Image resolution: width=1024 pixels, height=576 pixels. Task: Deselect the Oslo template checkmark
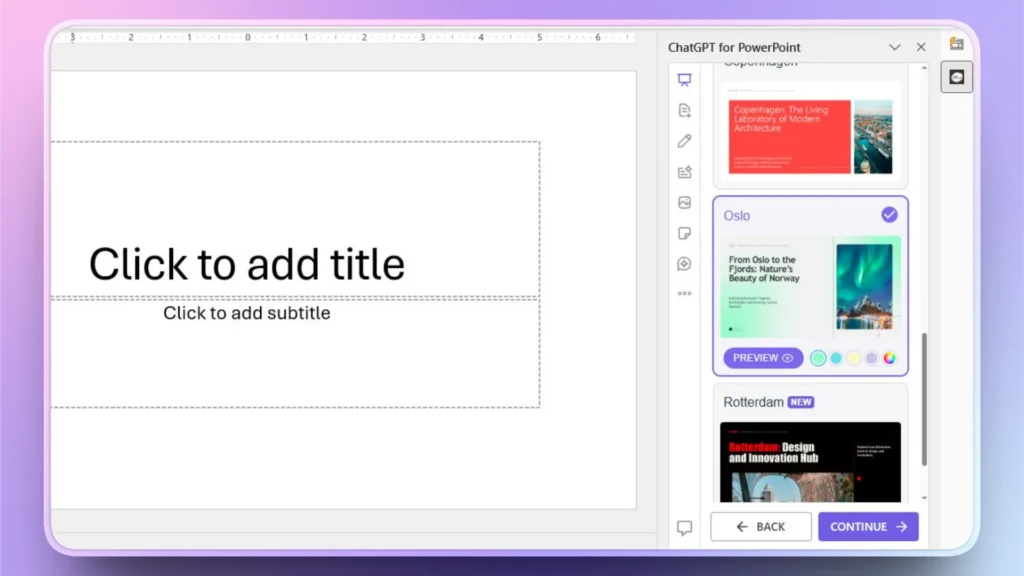889,213
